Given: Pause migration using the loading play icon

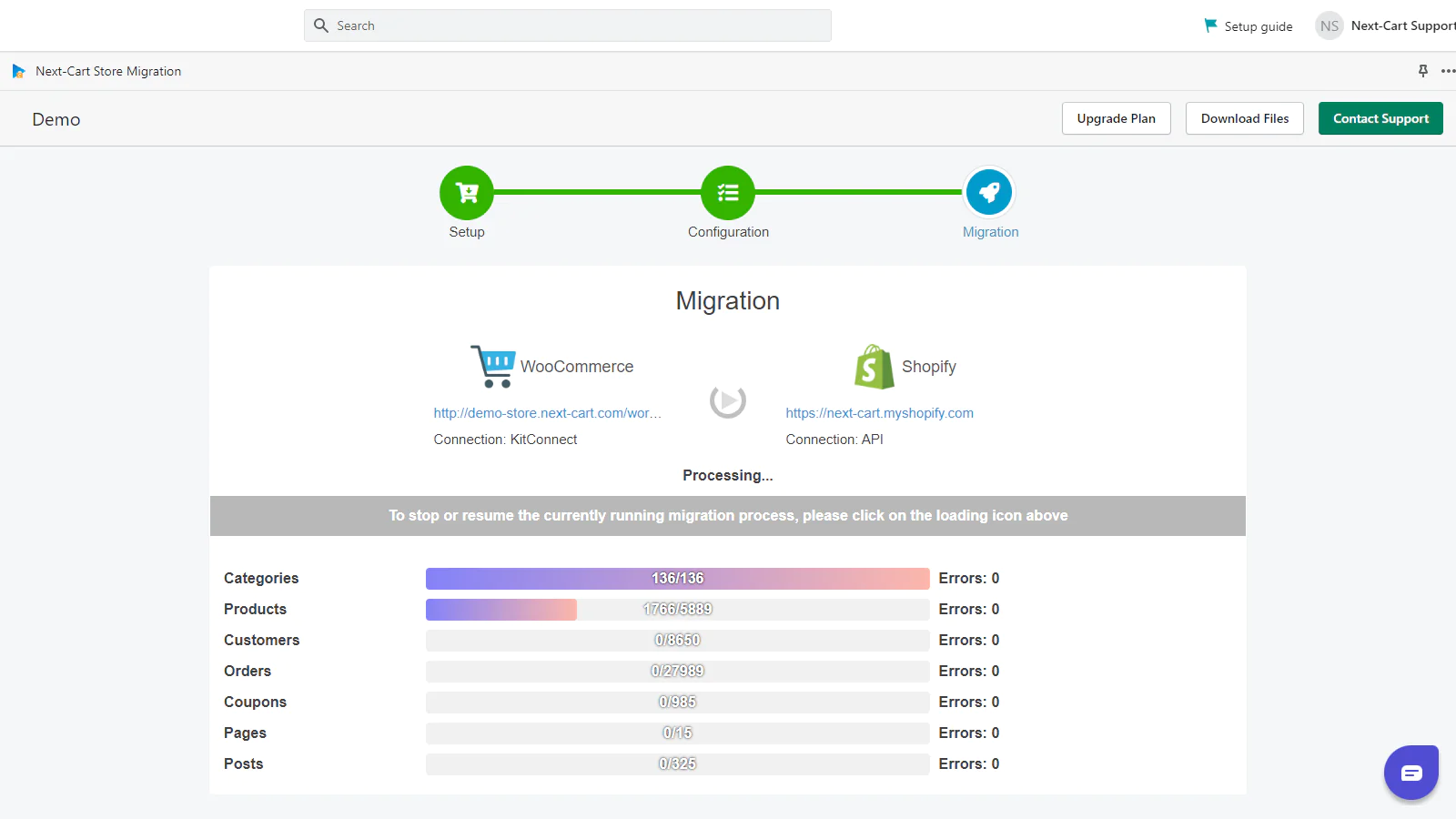Looking at the screenshot, I should 728,400.
